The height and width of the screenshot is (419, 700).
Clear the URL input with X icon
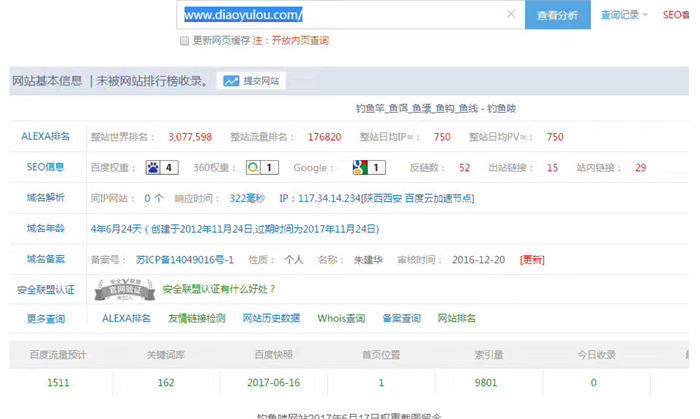pos(511,14)
